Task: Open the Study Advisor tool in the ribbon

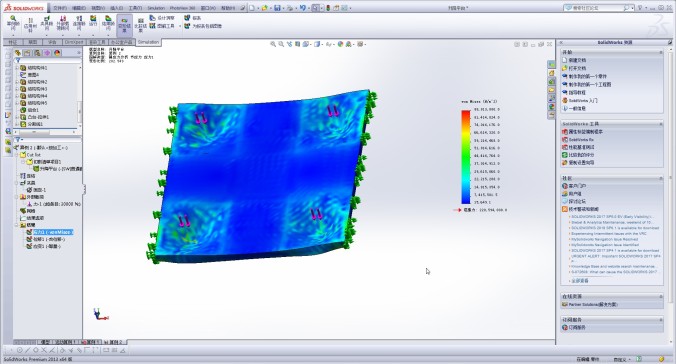Action: pyautogui.click(x=13, y=23)
